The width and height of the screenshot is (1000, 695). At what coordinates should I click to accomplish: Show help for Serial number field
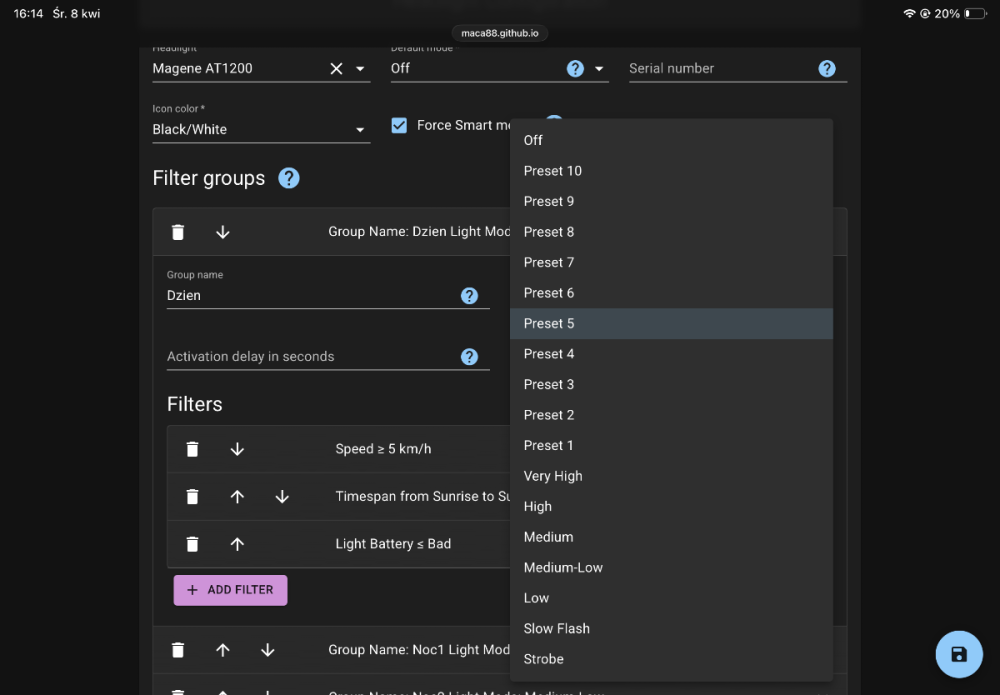coord(827,68)
